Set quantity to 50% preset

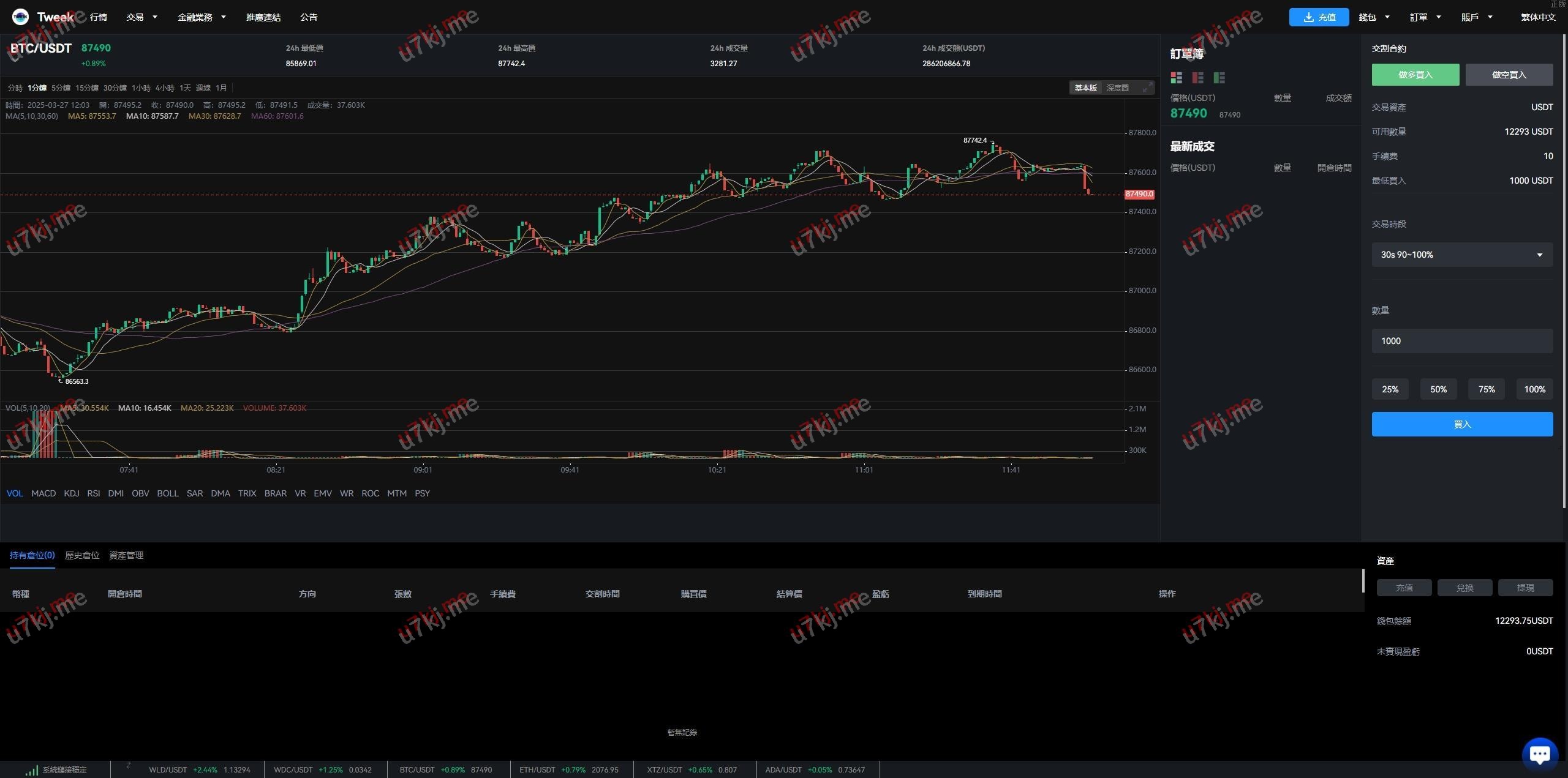(1438, 389)
